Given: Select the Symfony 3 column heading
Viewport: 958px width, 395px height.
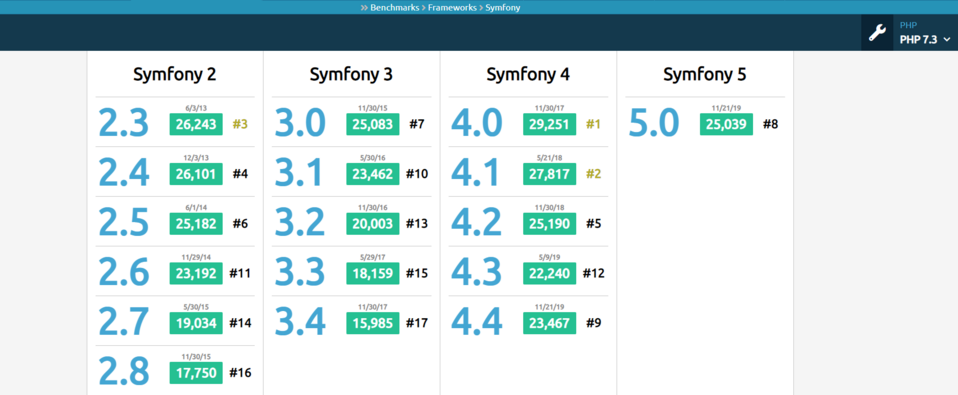Looking at the screenshot, I should (x=351, y=74).
